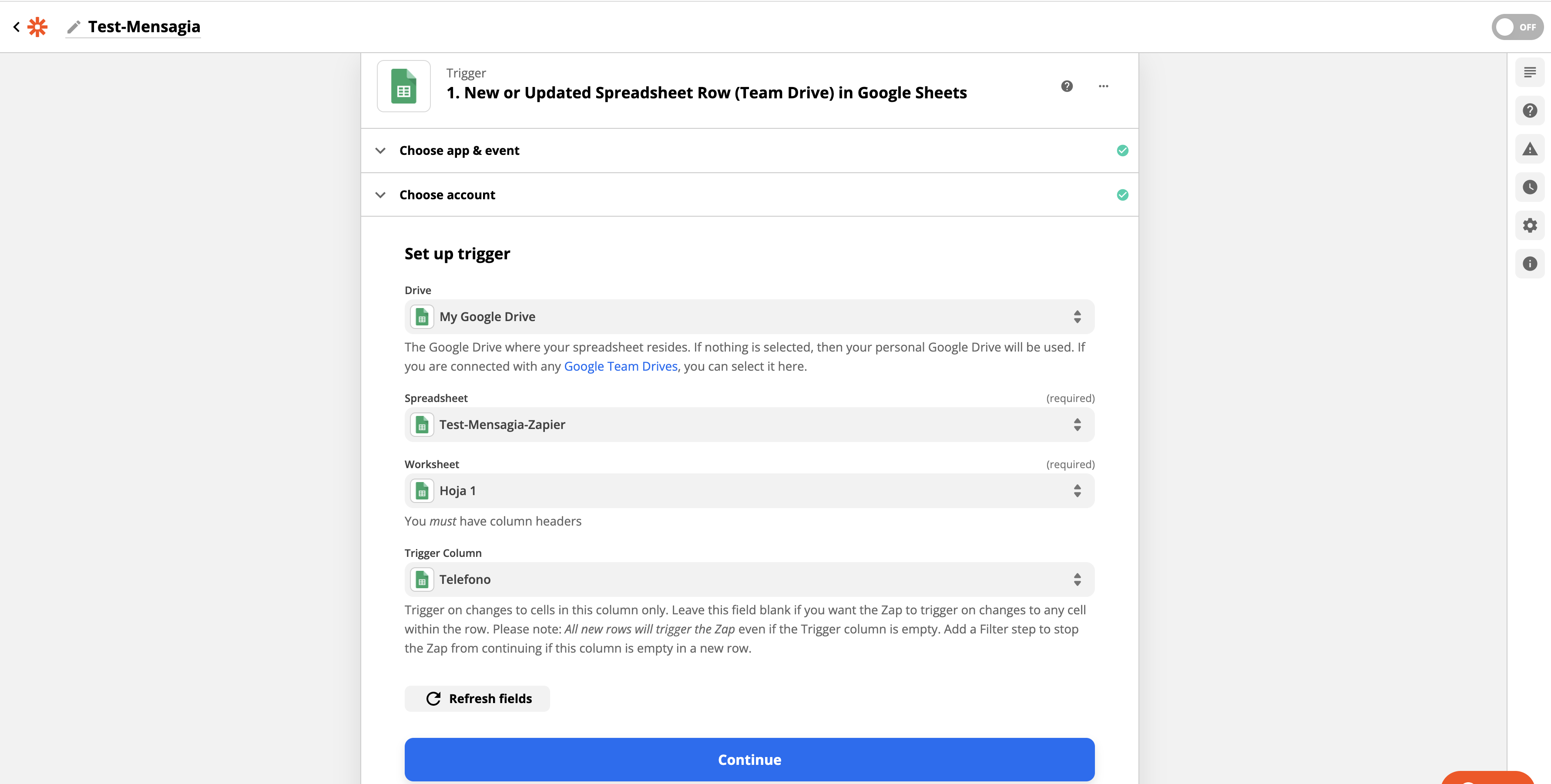This screenshot has height=784, width=1551.
Task: Open the Drive dropdown
Action: [749, 317]
